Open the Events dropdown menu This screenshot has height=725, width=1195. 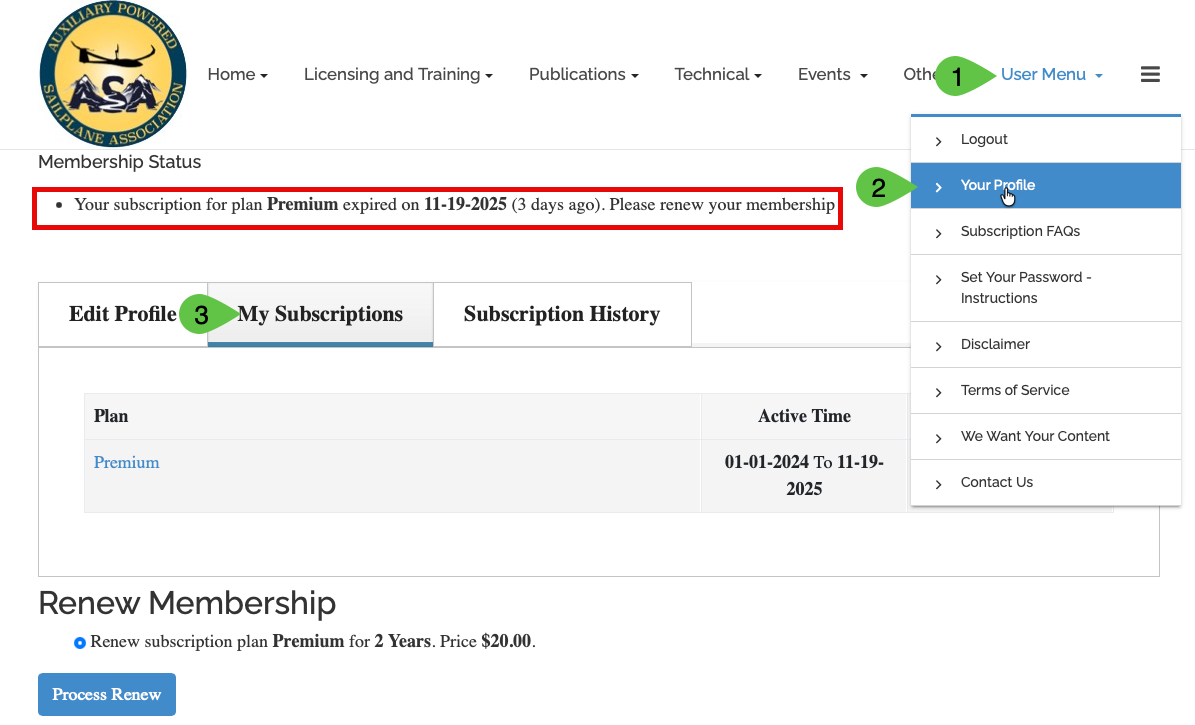832,75
